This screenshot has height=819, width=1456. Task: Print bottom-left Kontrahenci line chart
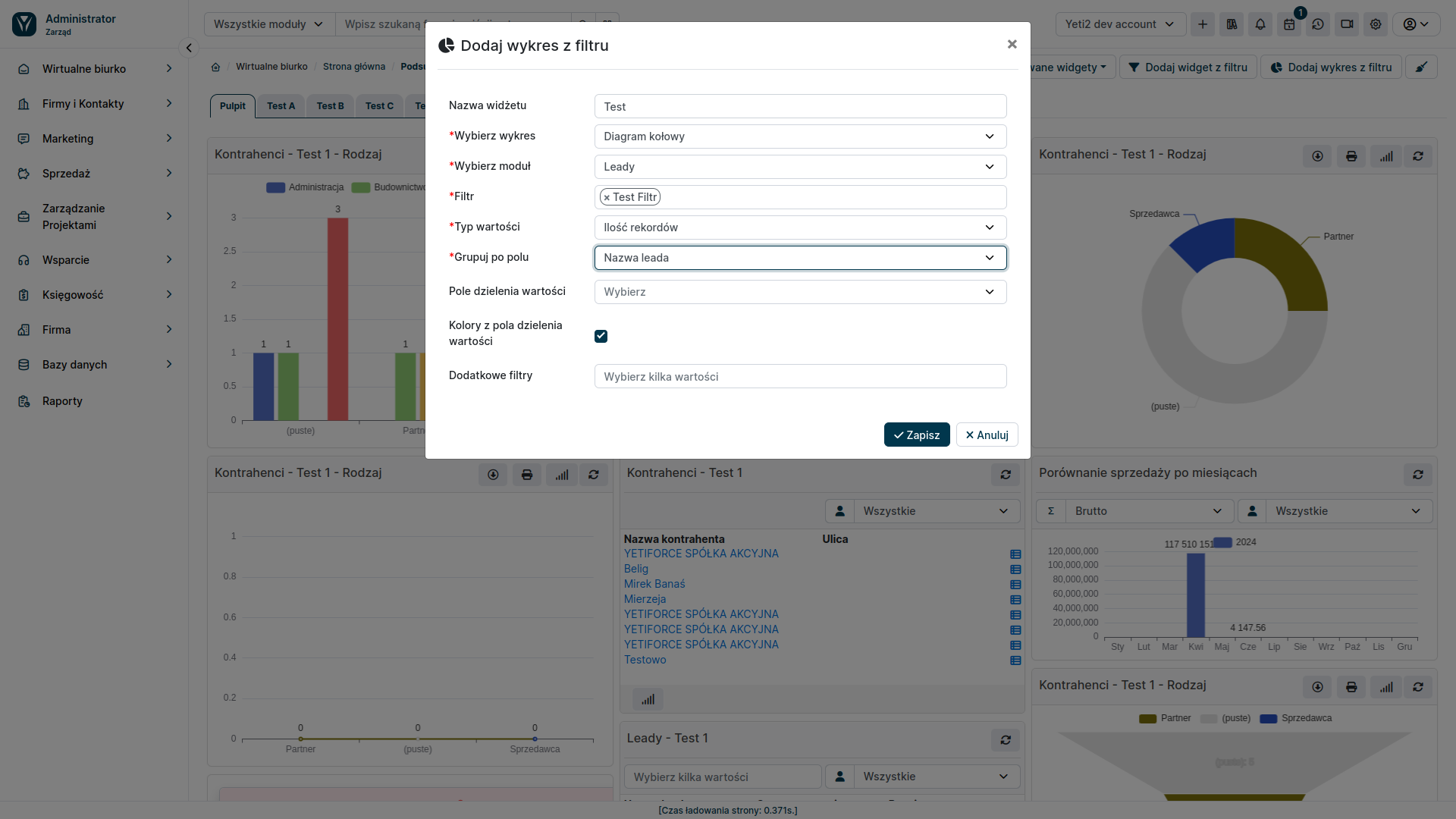[527, 475]
